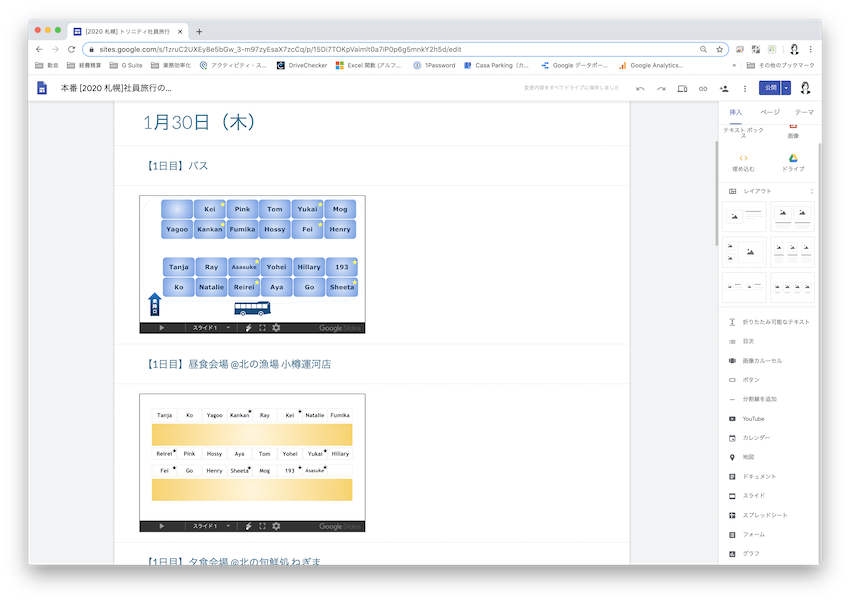Open slide selector dropdown on bus slide
The width and height of the screenshot is (850, 602).
pyautogui.click(x=227, y=328)
